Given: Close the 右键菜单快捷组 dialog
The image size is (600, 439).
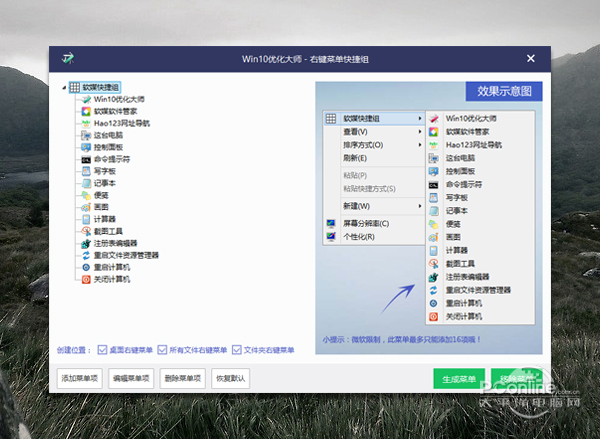Looking at the screenshot, I should pyautogui.click(x=531, y=59).
